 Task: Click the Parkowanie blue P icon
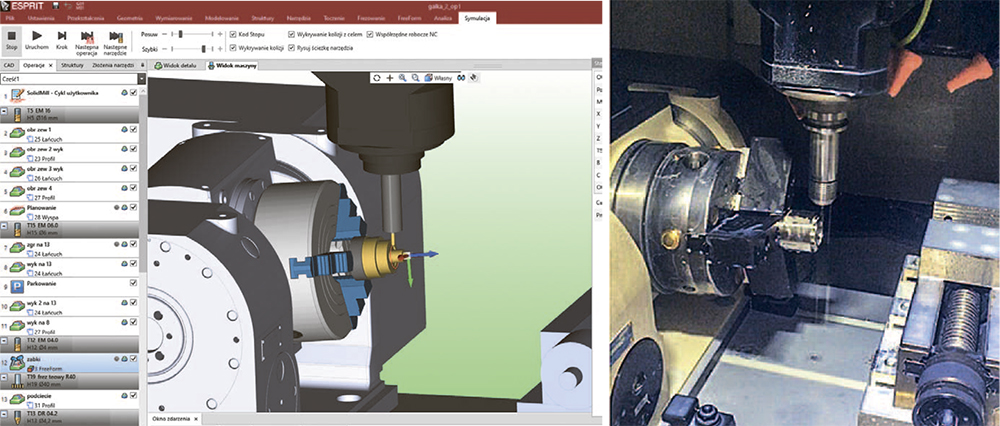point(18,285)
